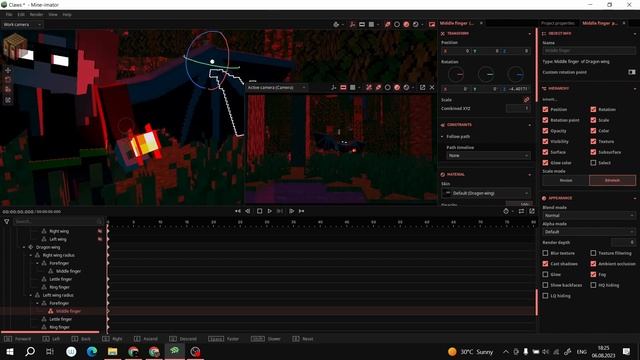
Task: Adjust the X rotation dial
Action: coord(456,75)
